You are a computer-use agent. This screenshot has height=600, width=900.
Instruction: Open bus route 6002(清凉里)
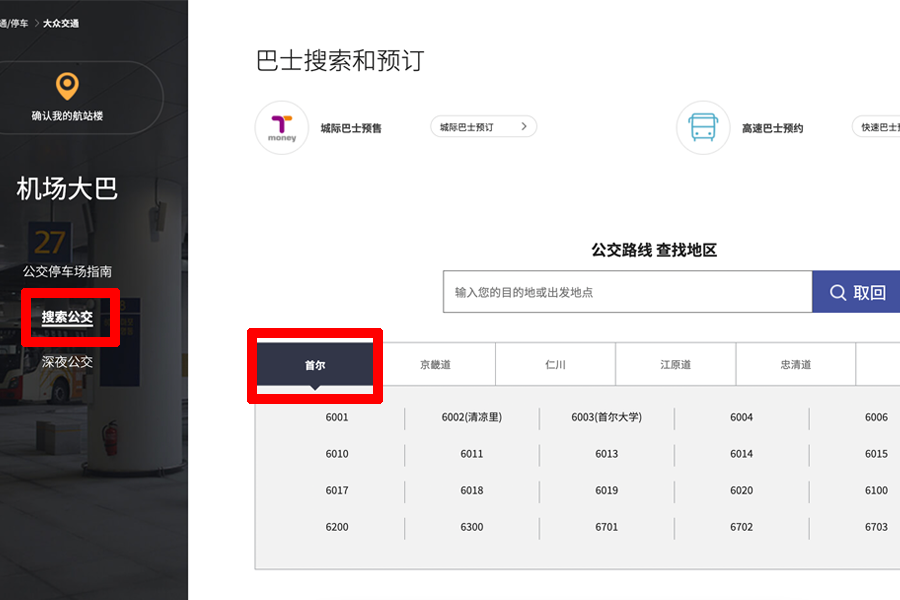tap(471, 417)
